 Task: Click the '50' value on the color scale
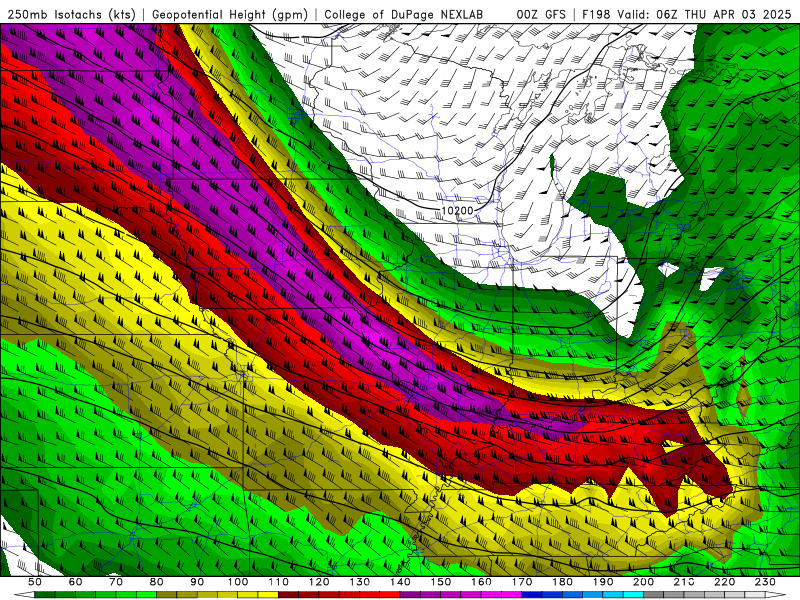coord(35,582)
